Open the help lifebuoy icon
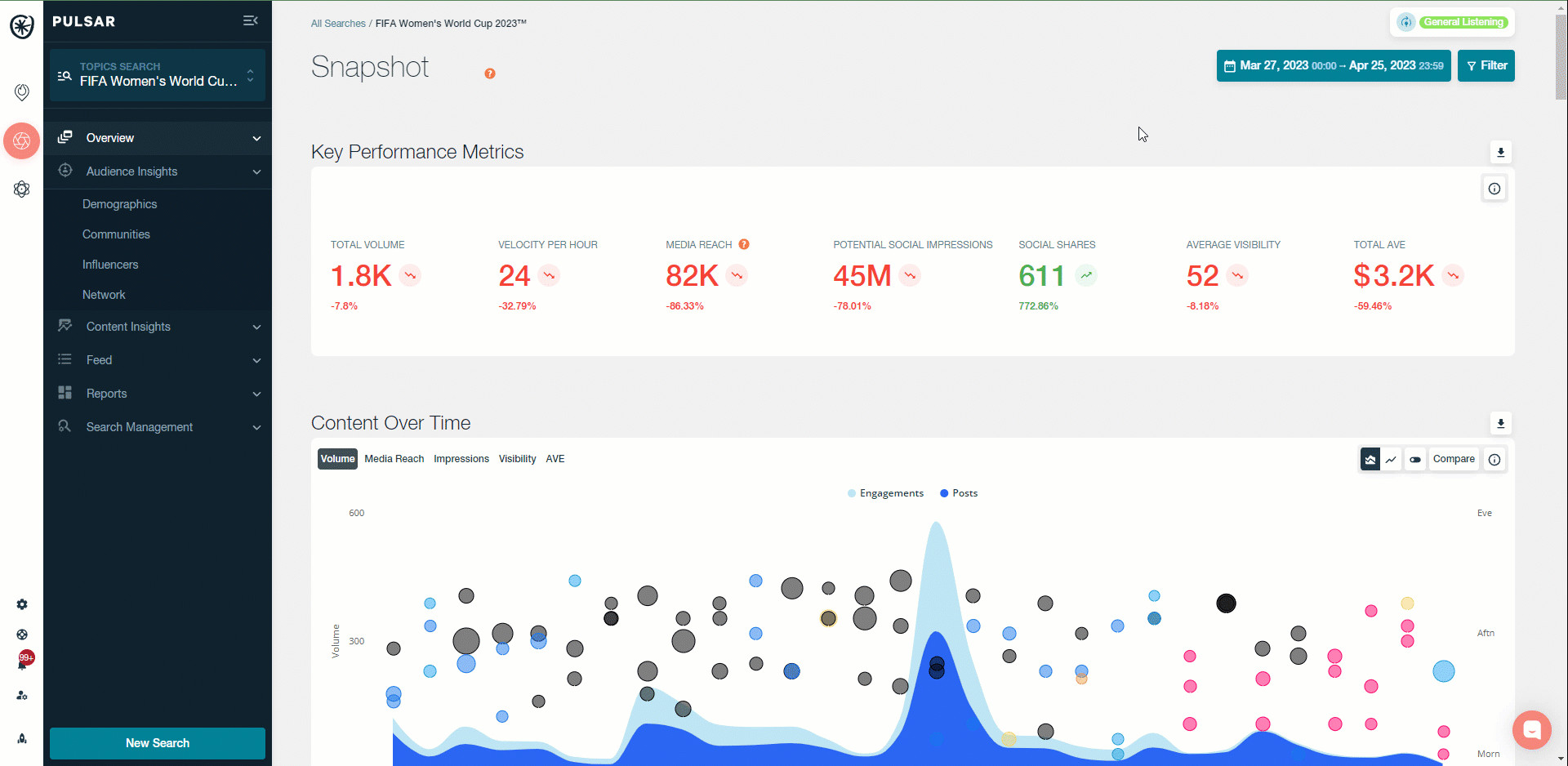 (22, 635)
